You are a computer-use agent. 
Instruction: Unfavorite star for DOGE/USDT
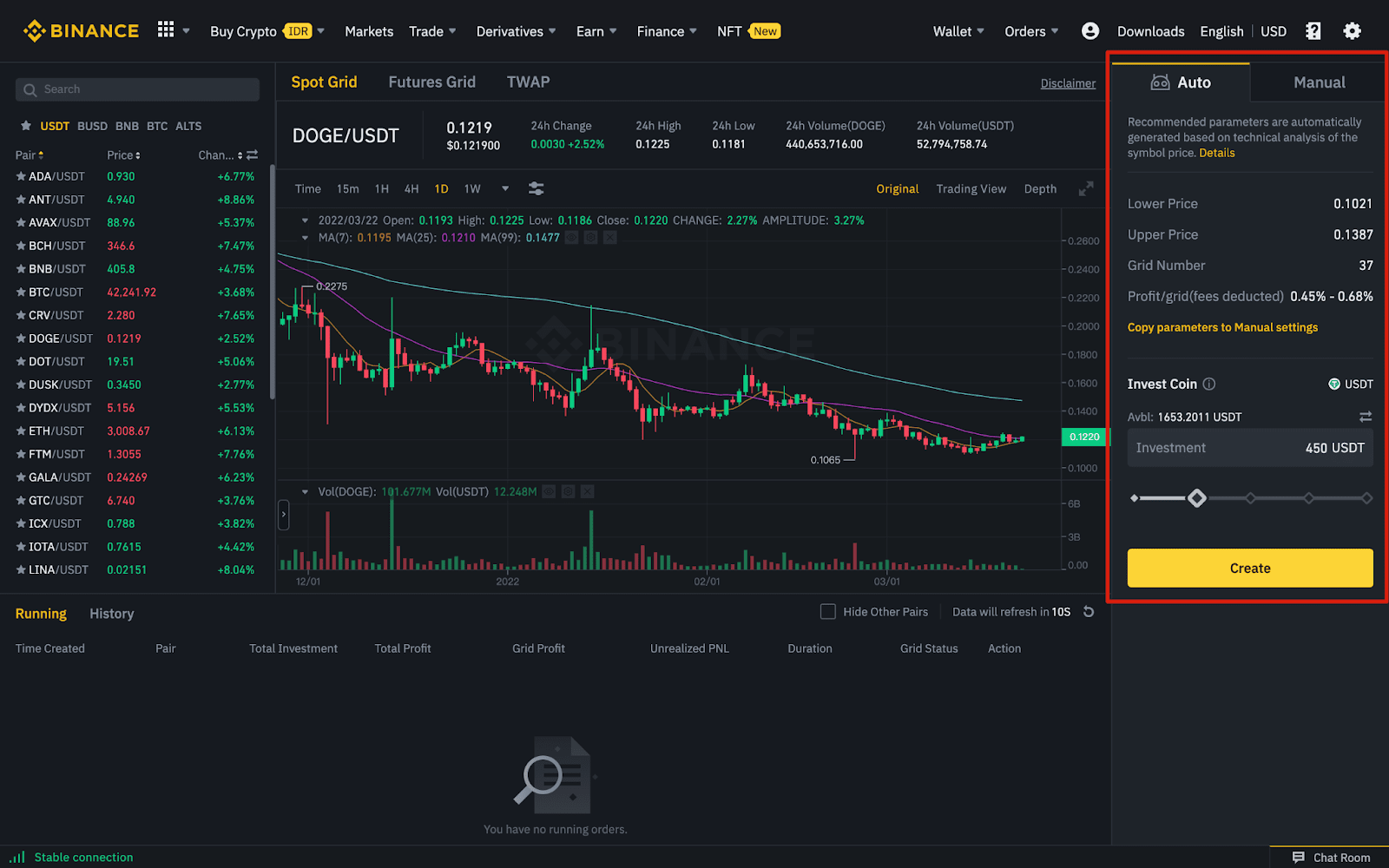(x=21, y=339)
